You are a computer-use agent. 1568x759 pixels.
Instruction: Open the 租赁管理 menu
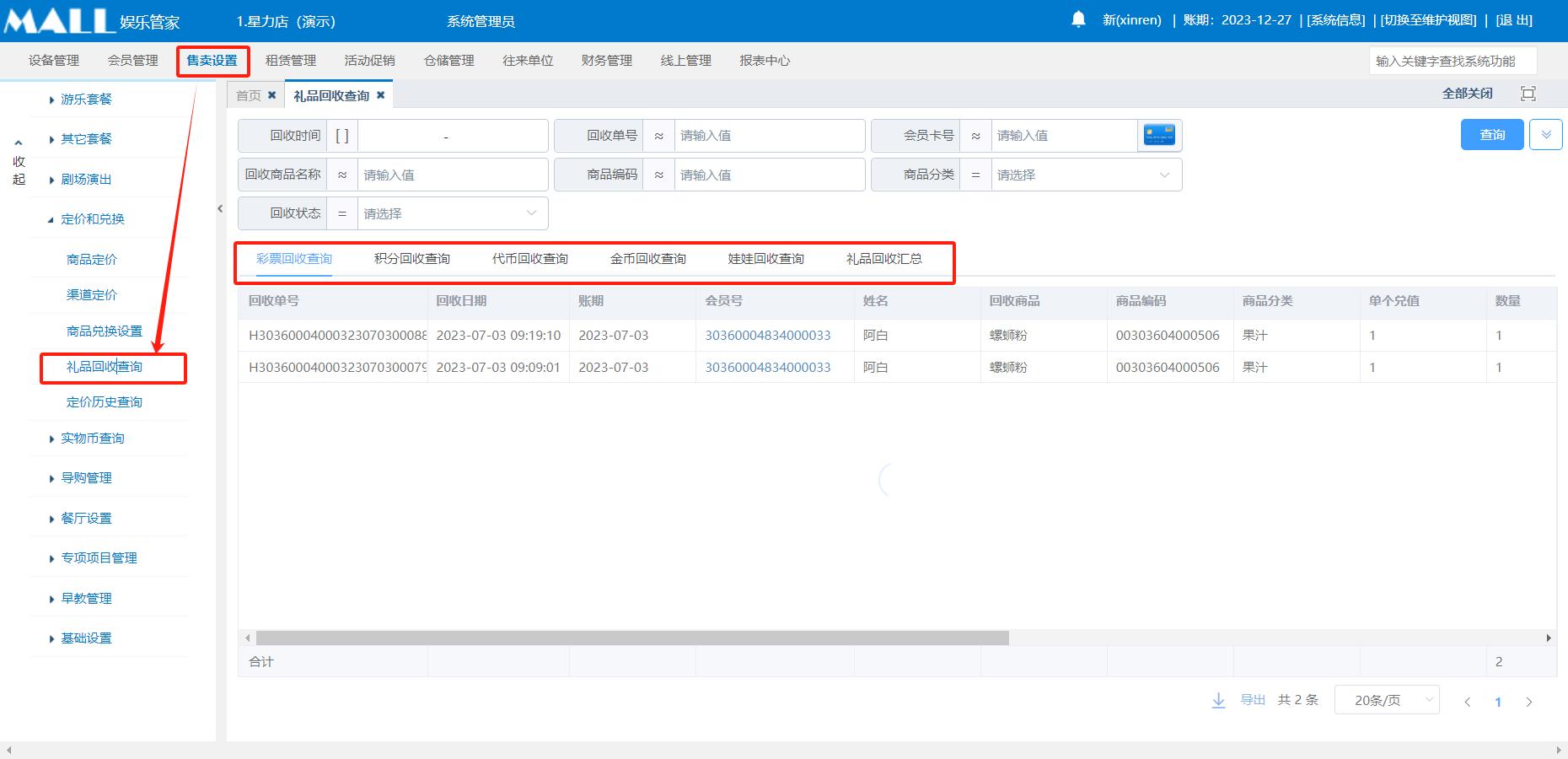point(291,61)
